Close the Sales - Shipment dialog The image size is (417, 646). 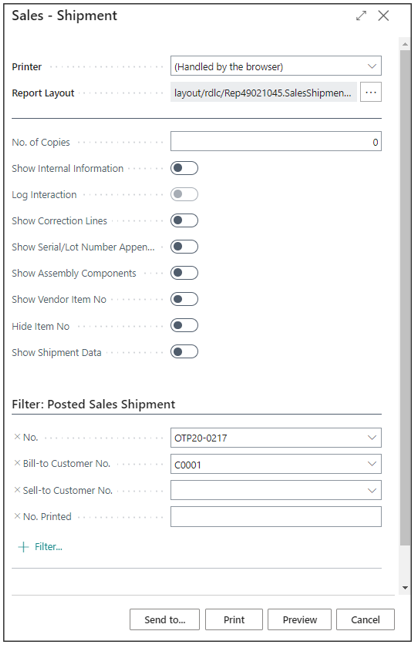[383, 16]
